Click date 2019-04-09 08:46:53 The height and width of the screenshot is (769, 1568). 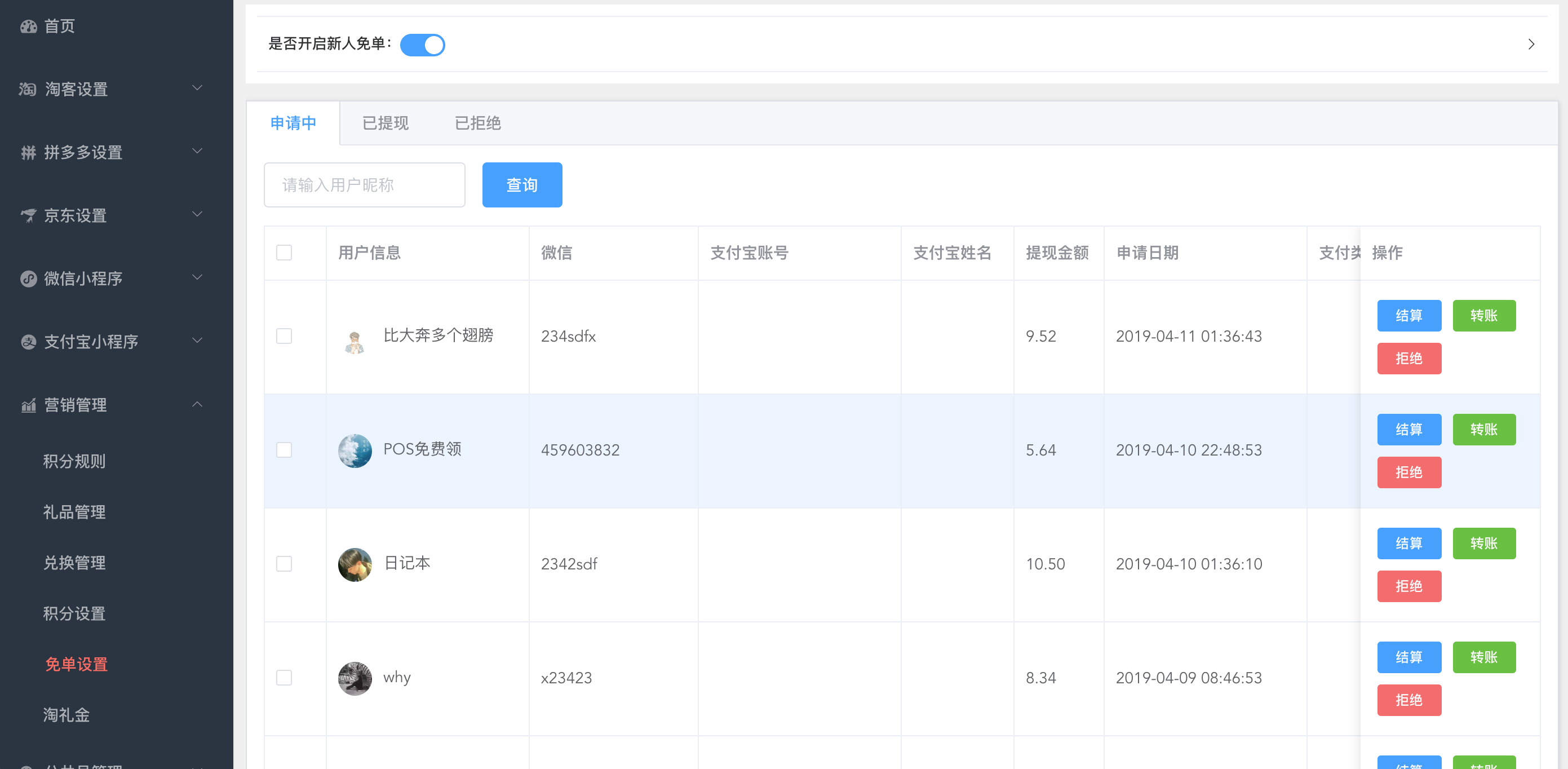1189,678
